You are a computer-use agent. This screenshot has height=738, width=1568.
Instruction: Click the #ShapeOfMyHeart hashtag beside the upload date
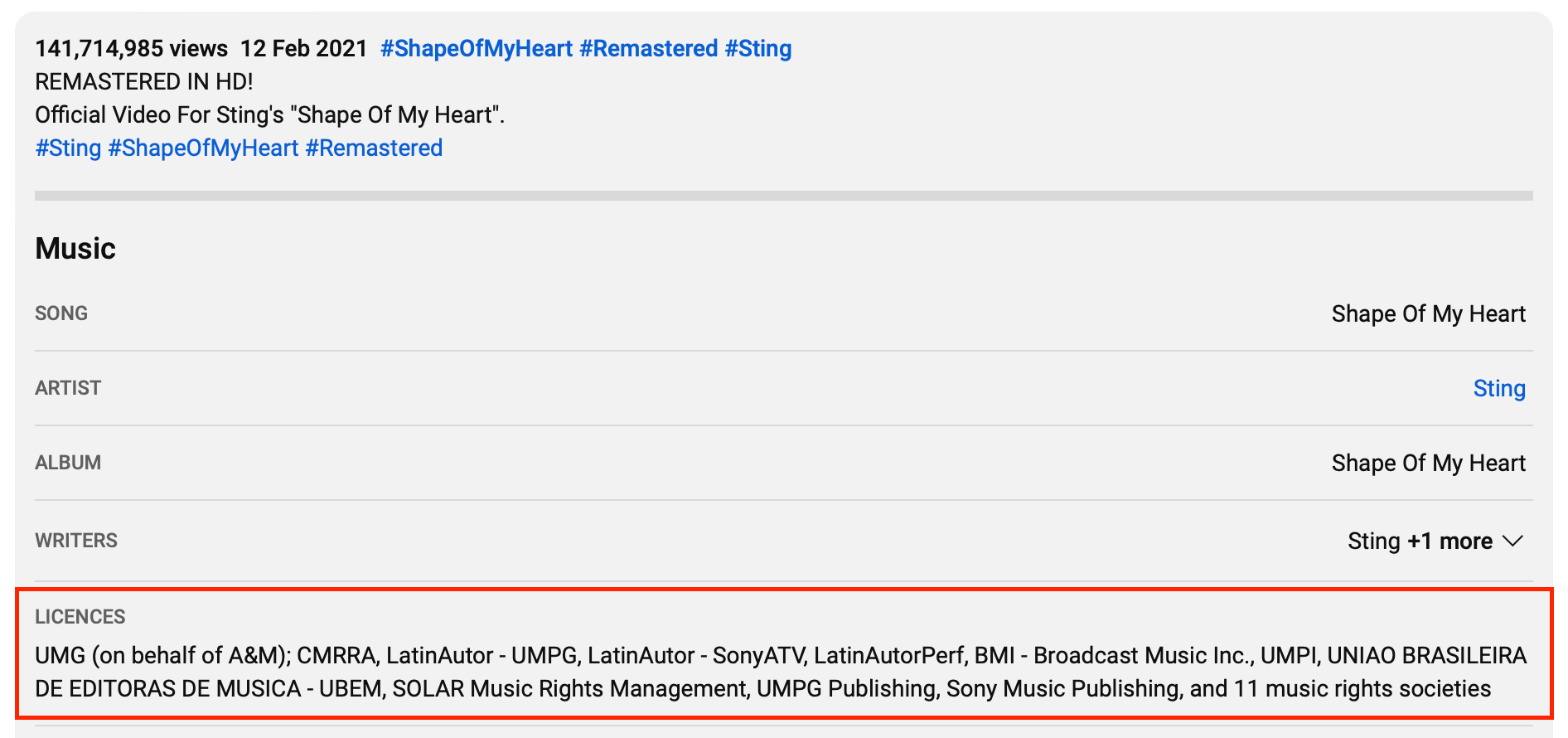tap(476, 49)
